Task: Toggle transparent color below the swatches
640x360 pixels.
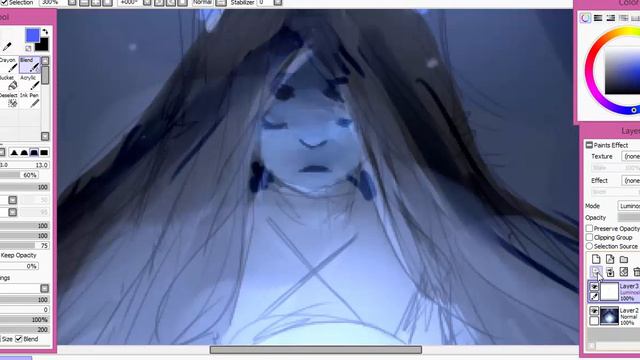Action: pyautogui.click(x=28, y=48)
